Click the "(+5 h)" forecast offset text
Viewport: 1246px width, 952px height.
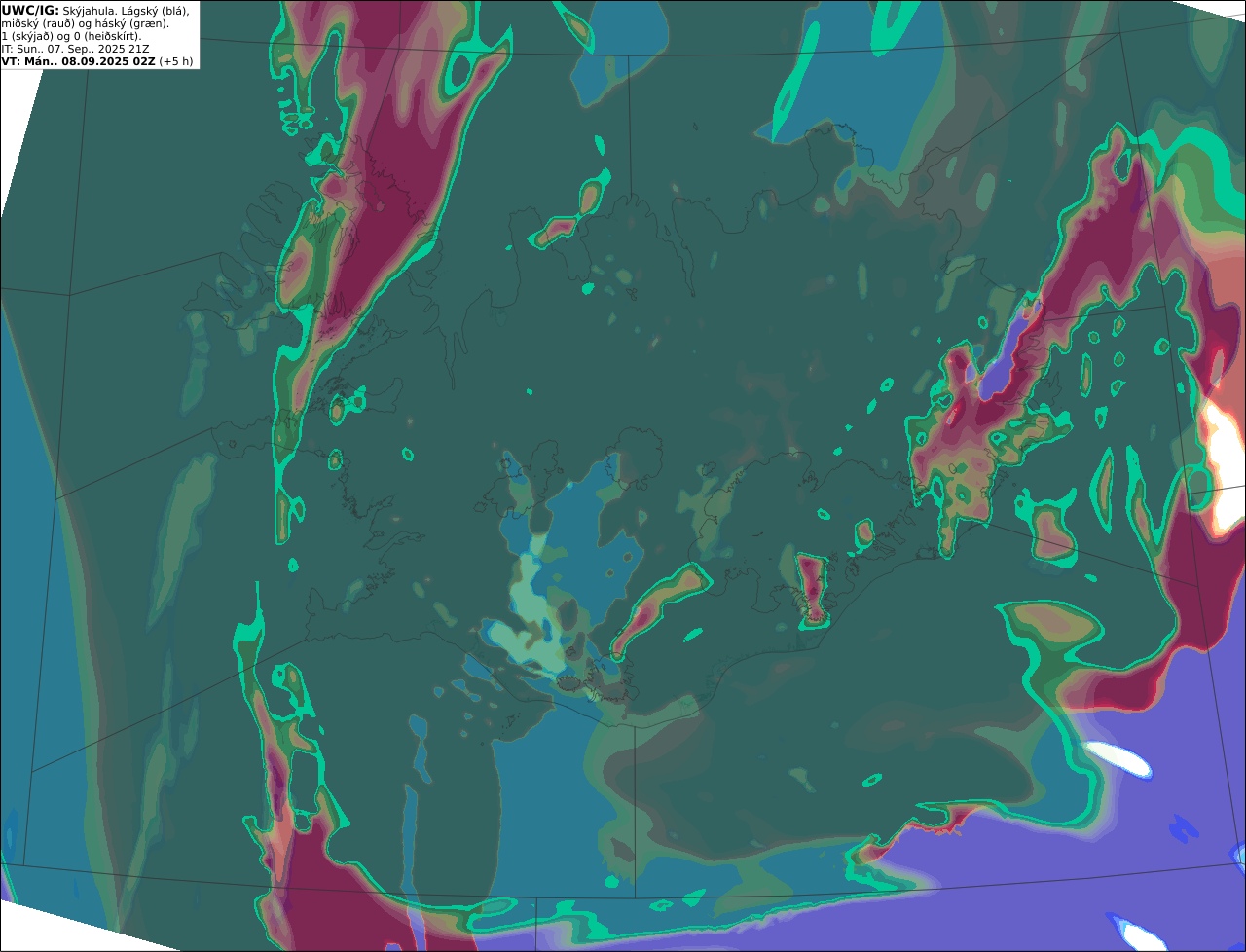tap(176, 61)
